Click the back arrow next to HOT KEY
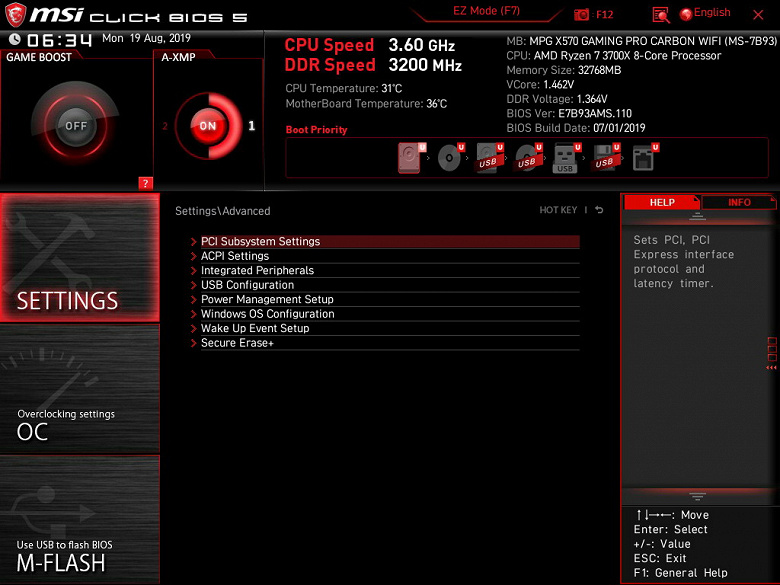 (599, 210)
